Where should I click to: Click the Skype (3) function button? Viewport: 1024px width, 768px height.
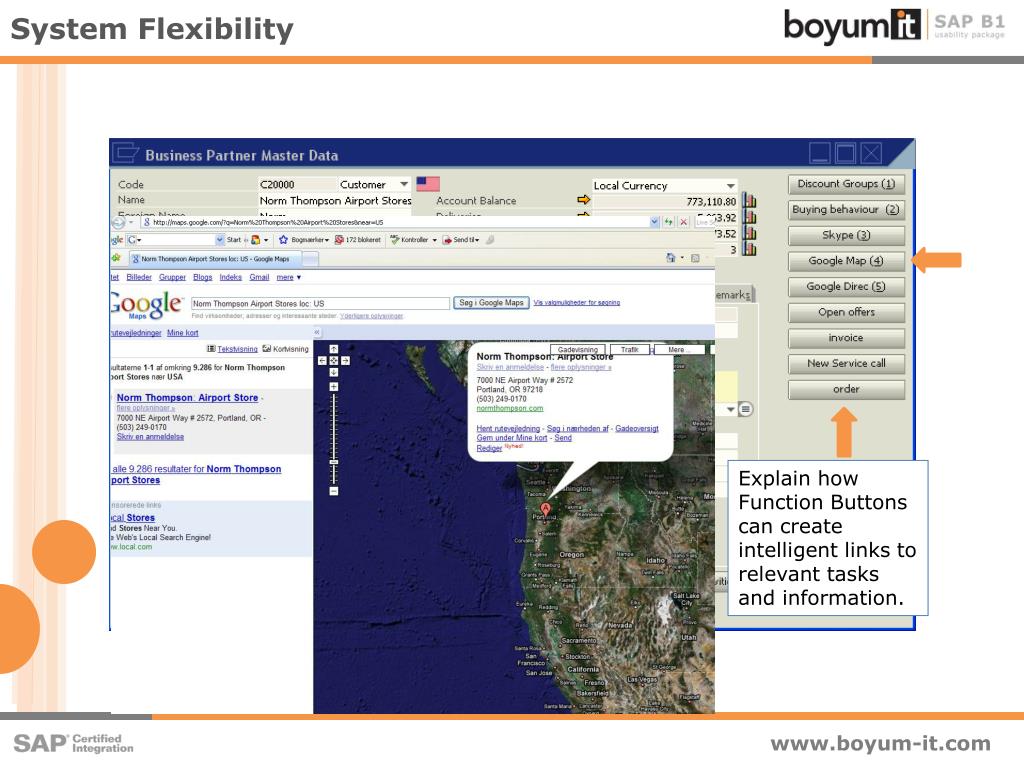pyautogui.click(x=846, y=235)
